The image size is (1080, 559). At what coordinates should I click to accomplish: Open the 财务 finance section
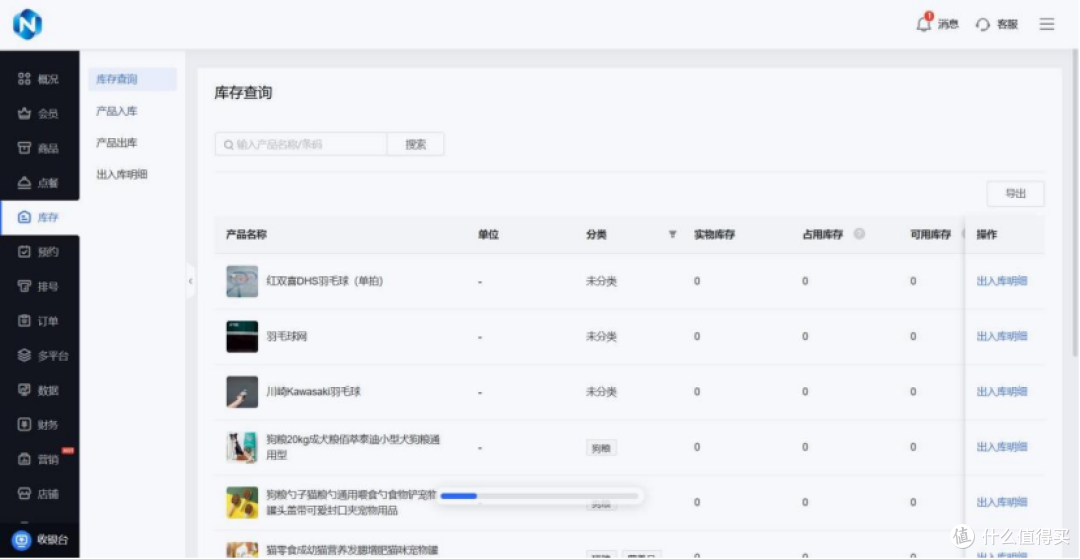pyautogui.click(x=39, y=425)
